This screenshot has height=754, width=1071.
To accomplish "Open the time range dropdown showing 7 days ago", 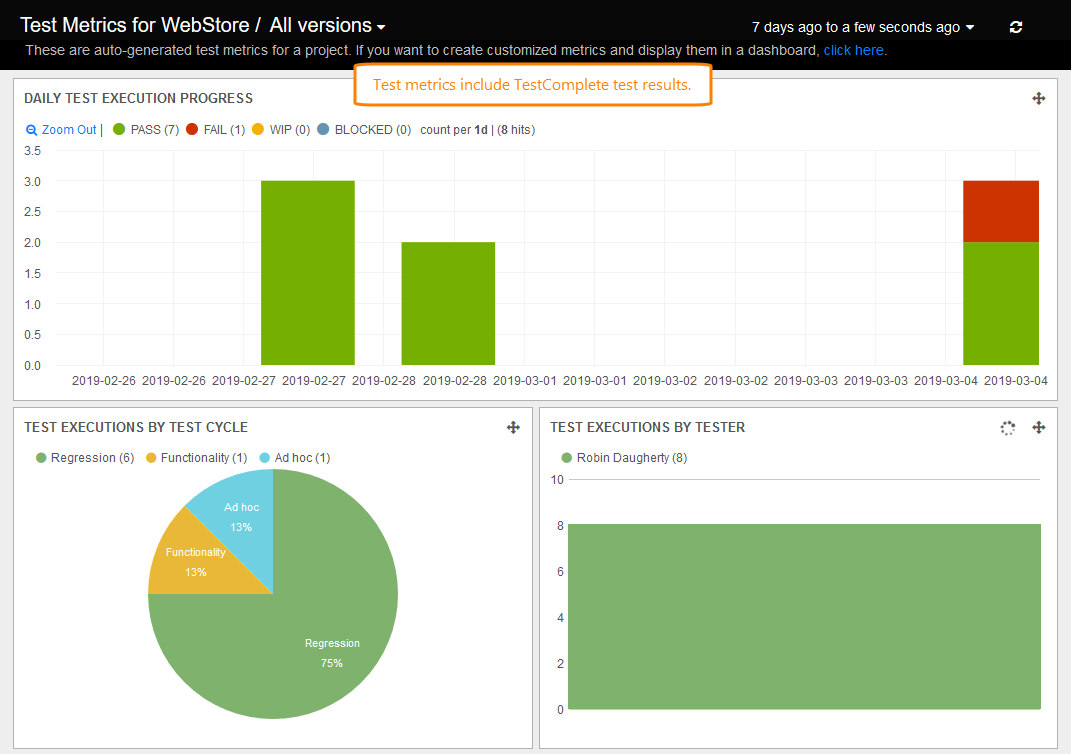I will tap(858, 27).
